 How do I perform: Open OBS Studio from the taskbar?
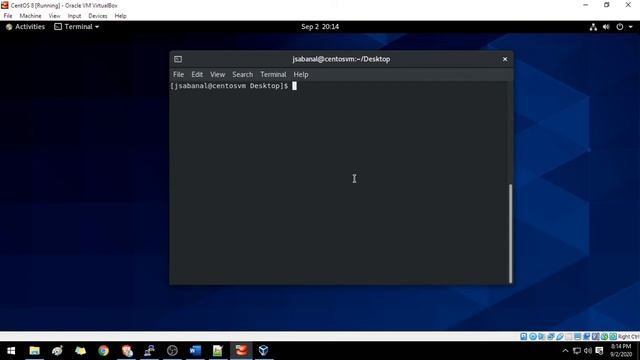pos(172,351)
